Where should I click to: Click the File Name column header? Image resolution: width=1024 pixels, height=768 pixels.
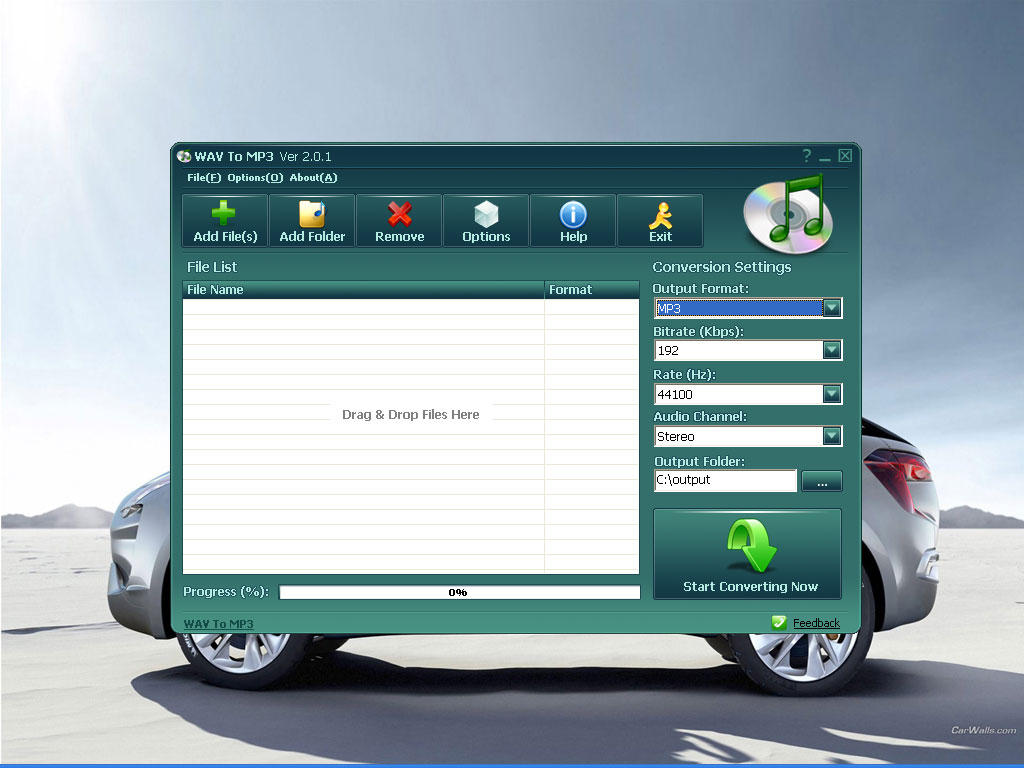tap(363, 289)
